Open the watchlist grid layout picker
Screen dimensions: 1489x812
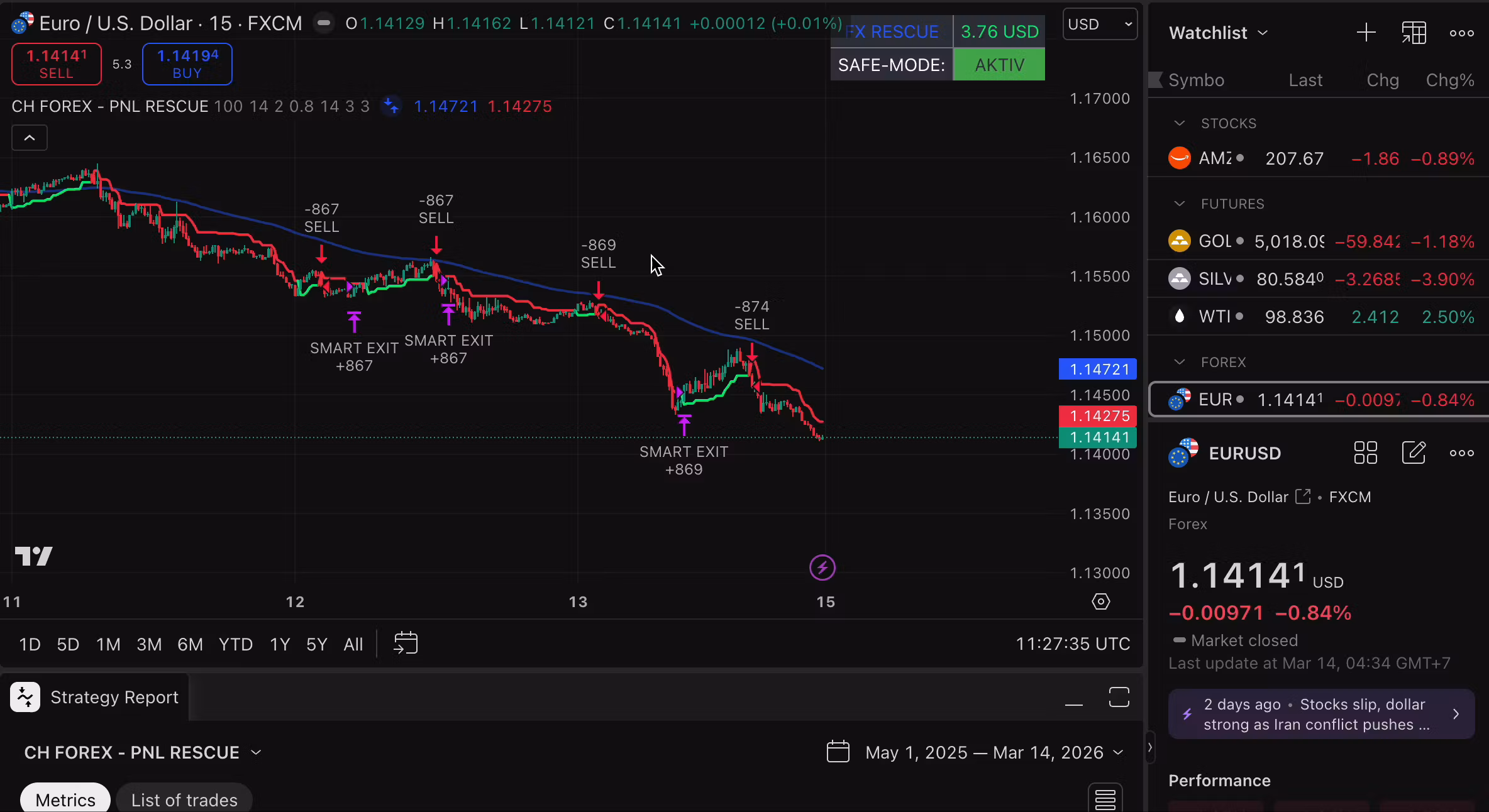coord(1414,32)
